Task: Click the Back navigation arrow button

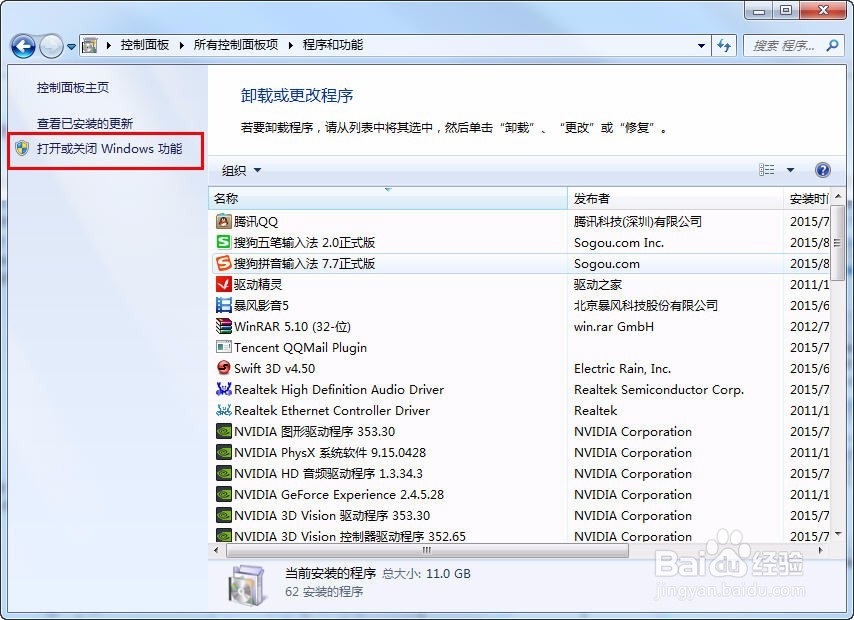Action: click(x=23, y=46)
